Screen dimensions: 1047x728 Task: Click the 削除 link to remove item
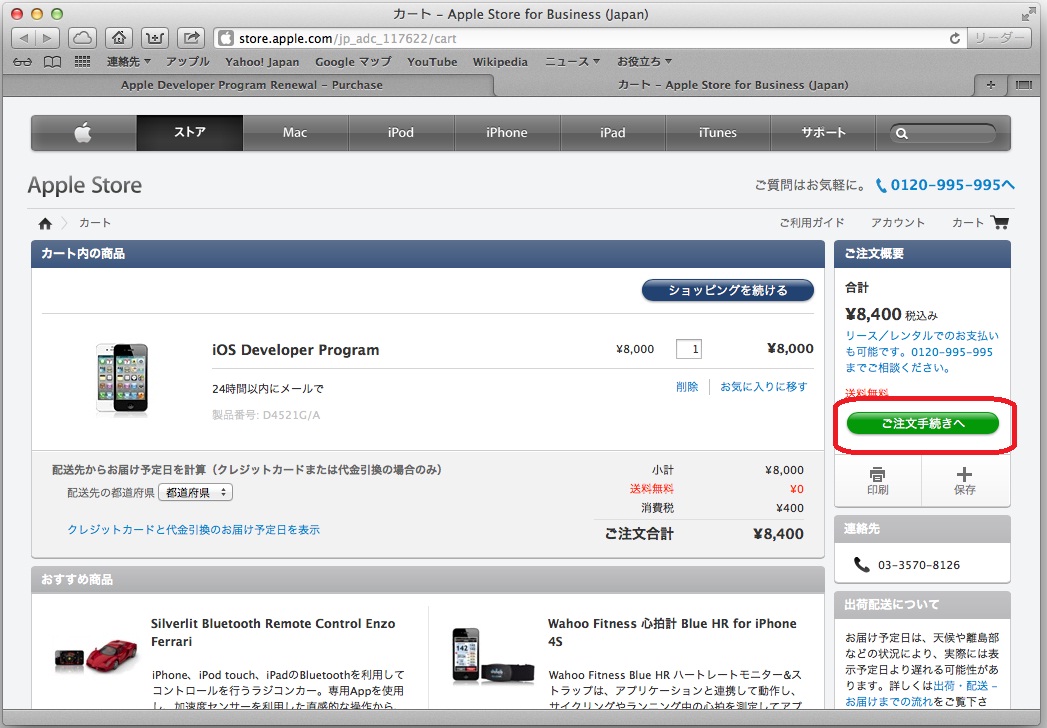(x=687, y=387)
